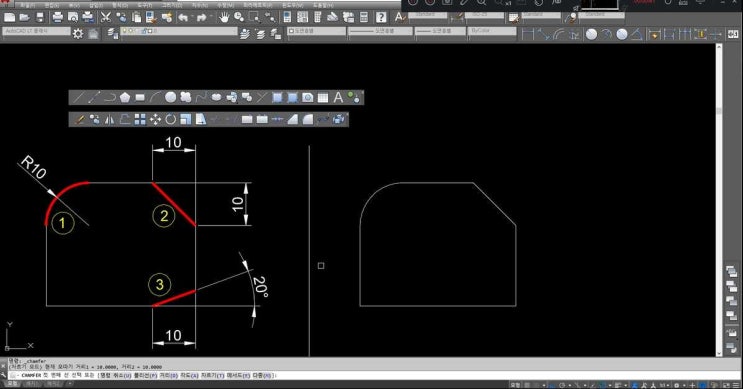Viewport: 743px width, 389px height.
Task: Select the Spline draw tool
Action: pos(201,98)
